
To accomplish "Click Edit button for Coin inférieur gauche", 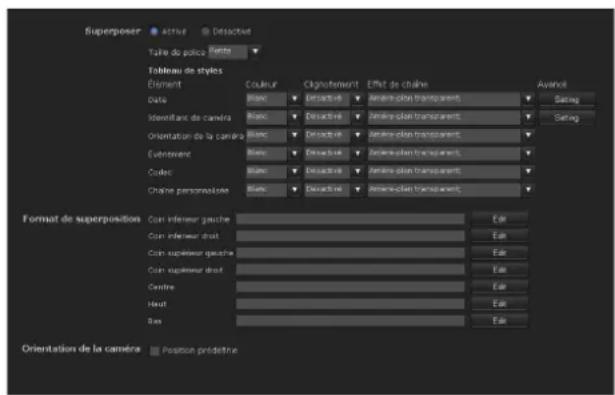I will click(x=499, y=219).
